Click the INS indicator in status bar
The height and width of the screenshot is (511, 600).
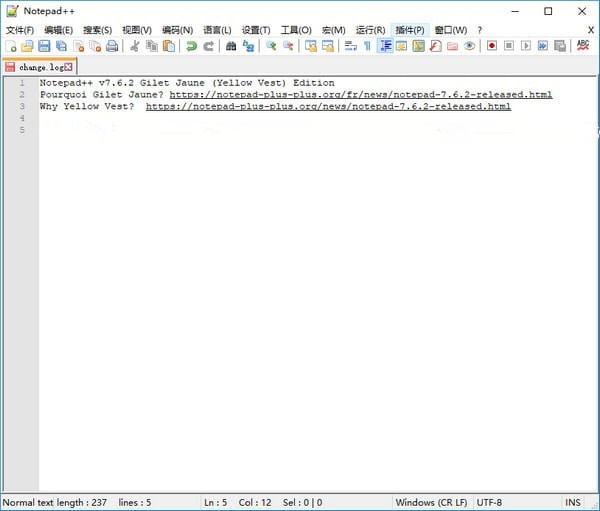click(x=573, y=502)
